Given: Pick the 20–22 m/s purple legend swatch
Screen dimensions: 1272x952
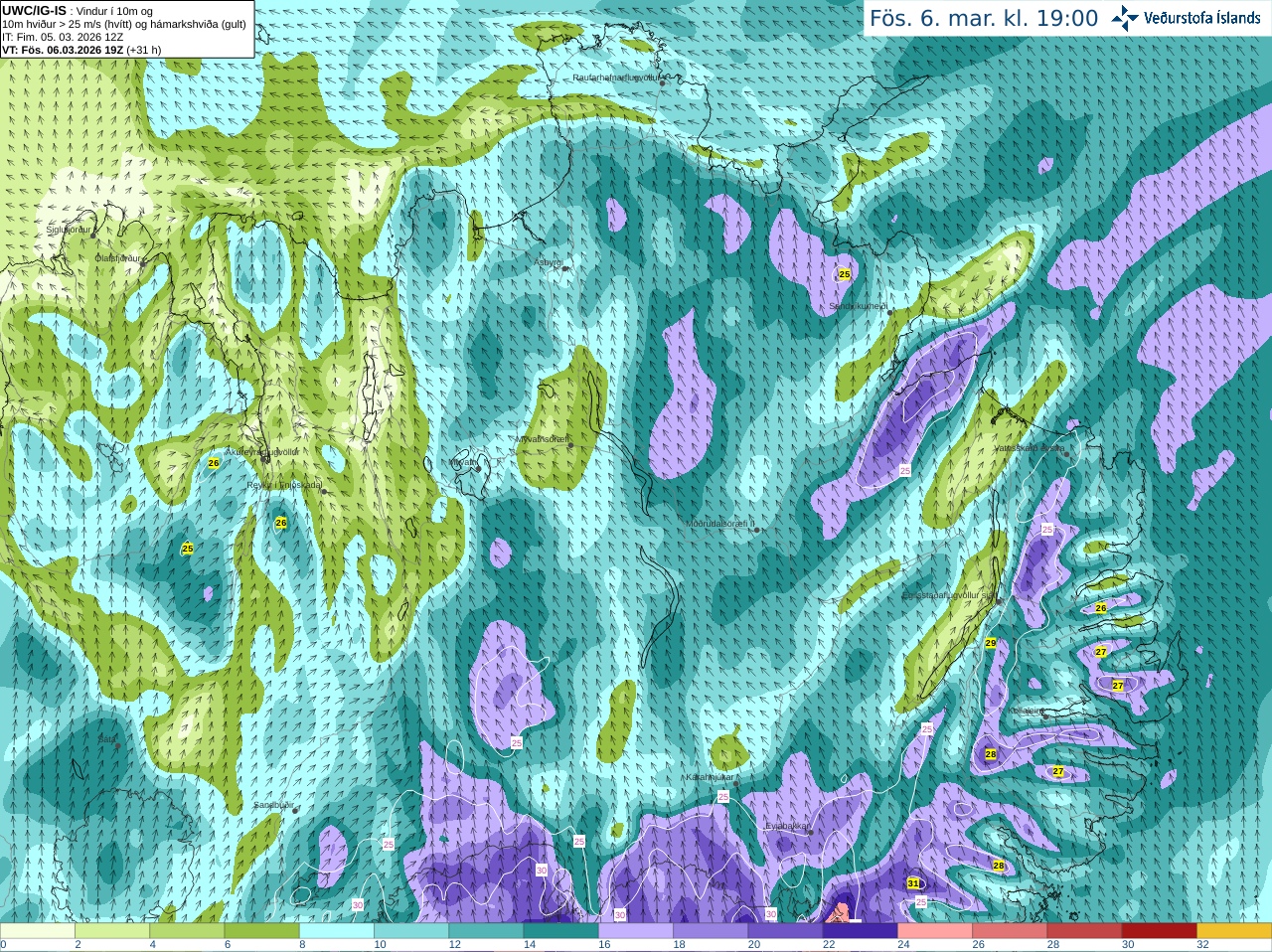Looking at the screenshot, I should (x=785, y=931).
